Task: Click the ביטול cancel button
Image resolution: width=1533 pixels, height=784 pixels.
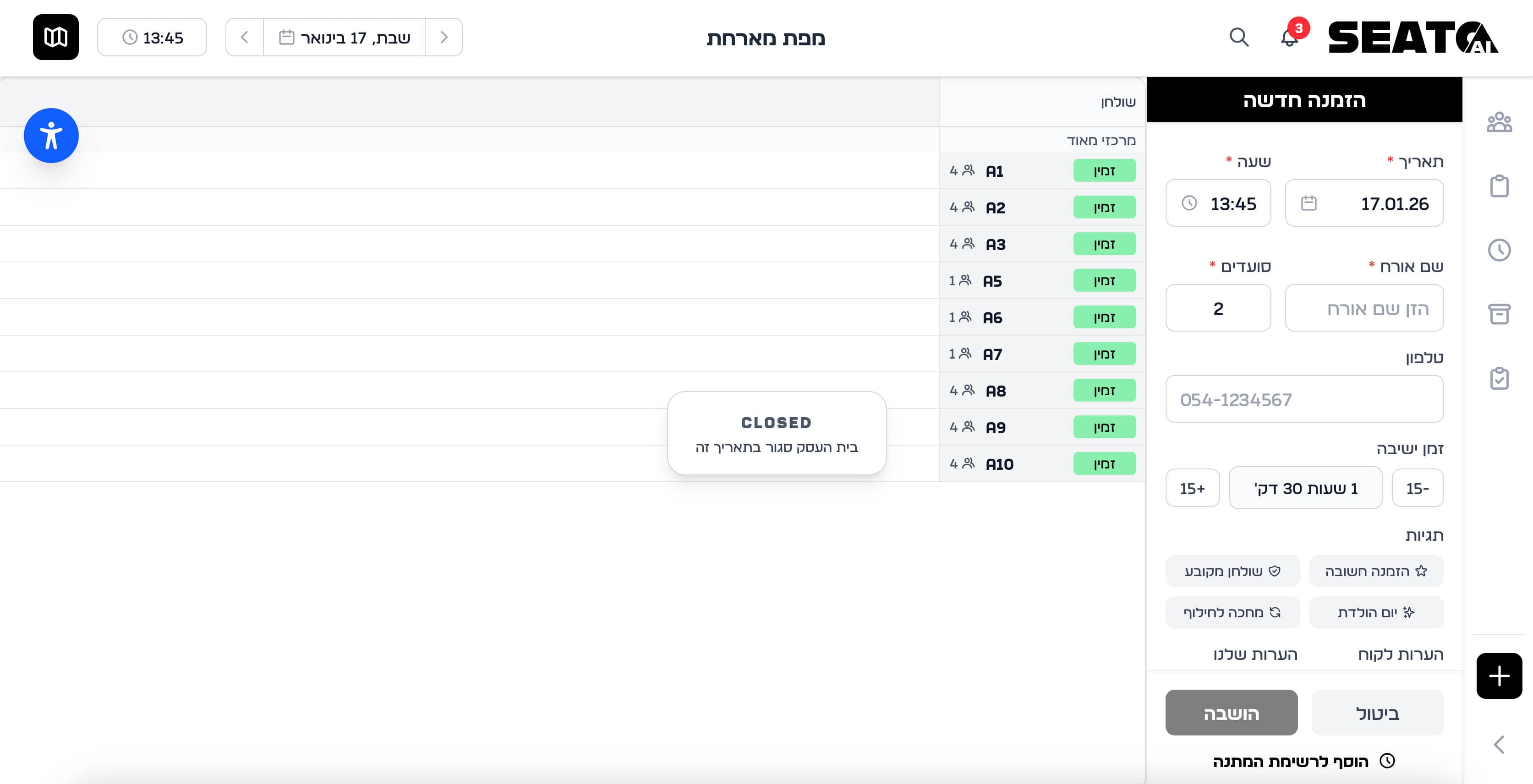Action: click(1377, 713)
